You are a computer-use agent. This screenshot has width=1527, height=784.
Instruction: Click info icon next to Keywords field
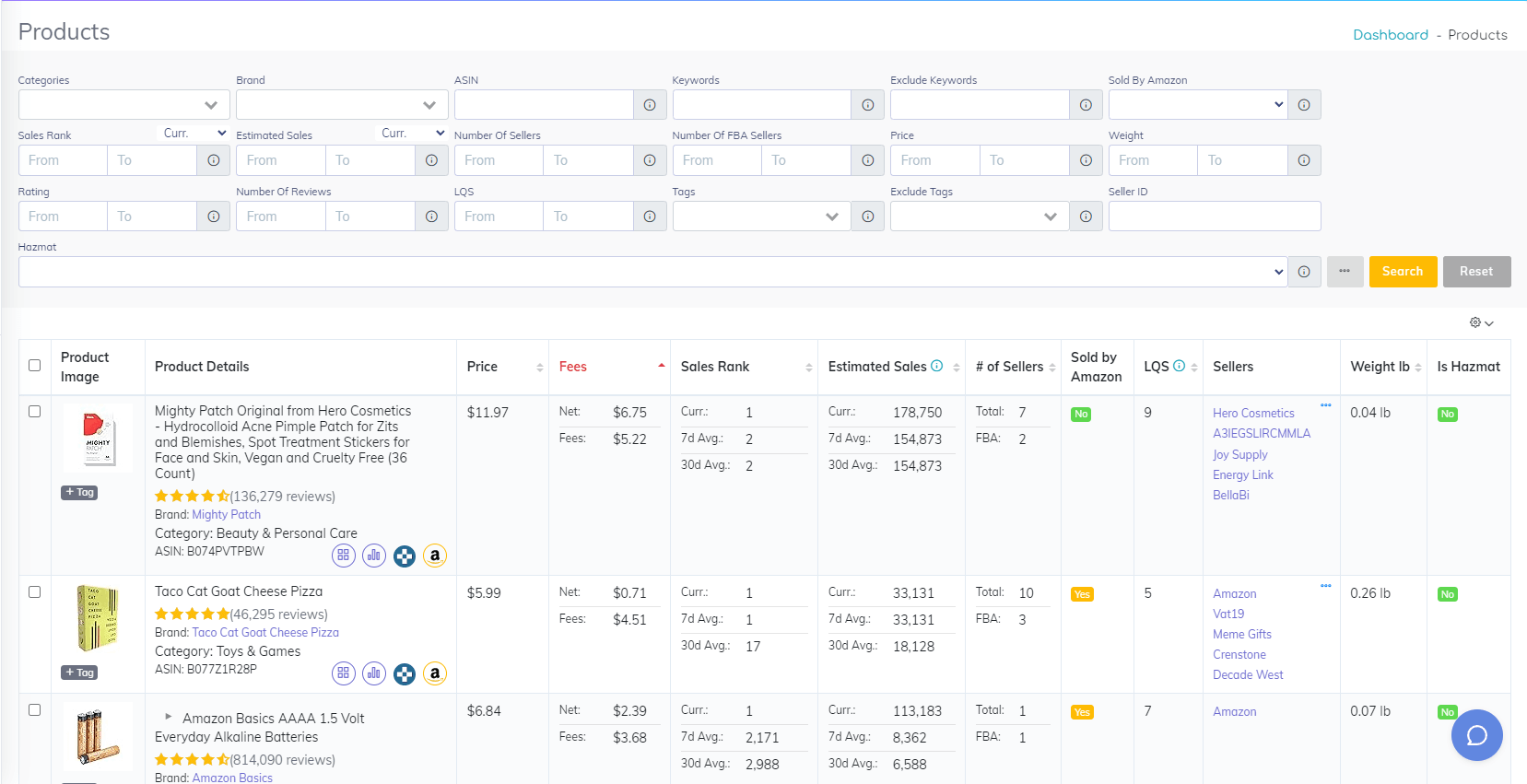(x=867, y=105)
